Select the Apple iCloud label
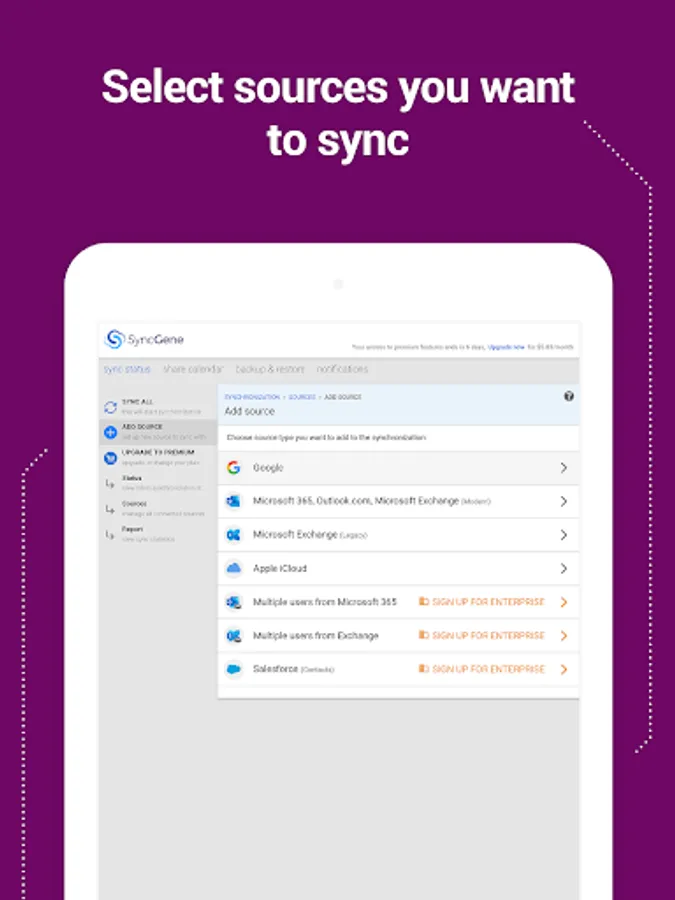675x900 pixels. [x=280, y=568]
